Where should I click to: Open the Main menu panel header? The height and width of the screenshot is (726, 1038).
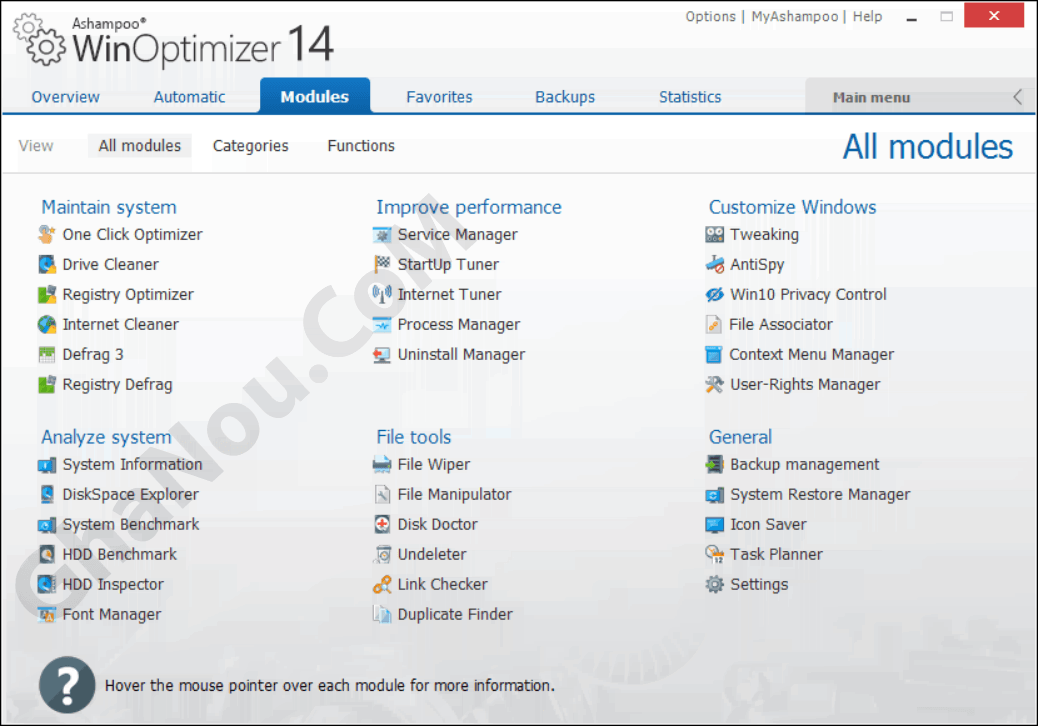(871, 98)
